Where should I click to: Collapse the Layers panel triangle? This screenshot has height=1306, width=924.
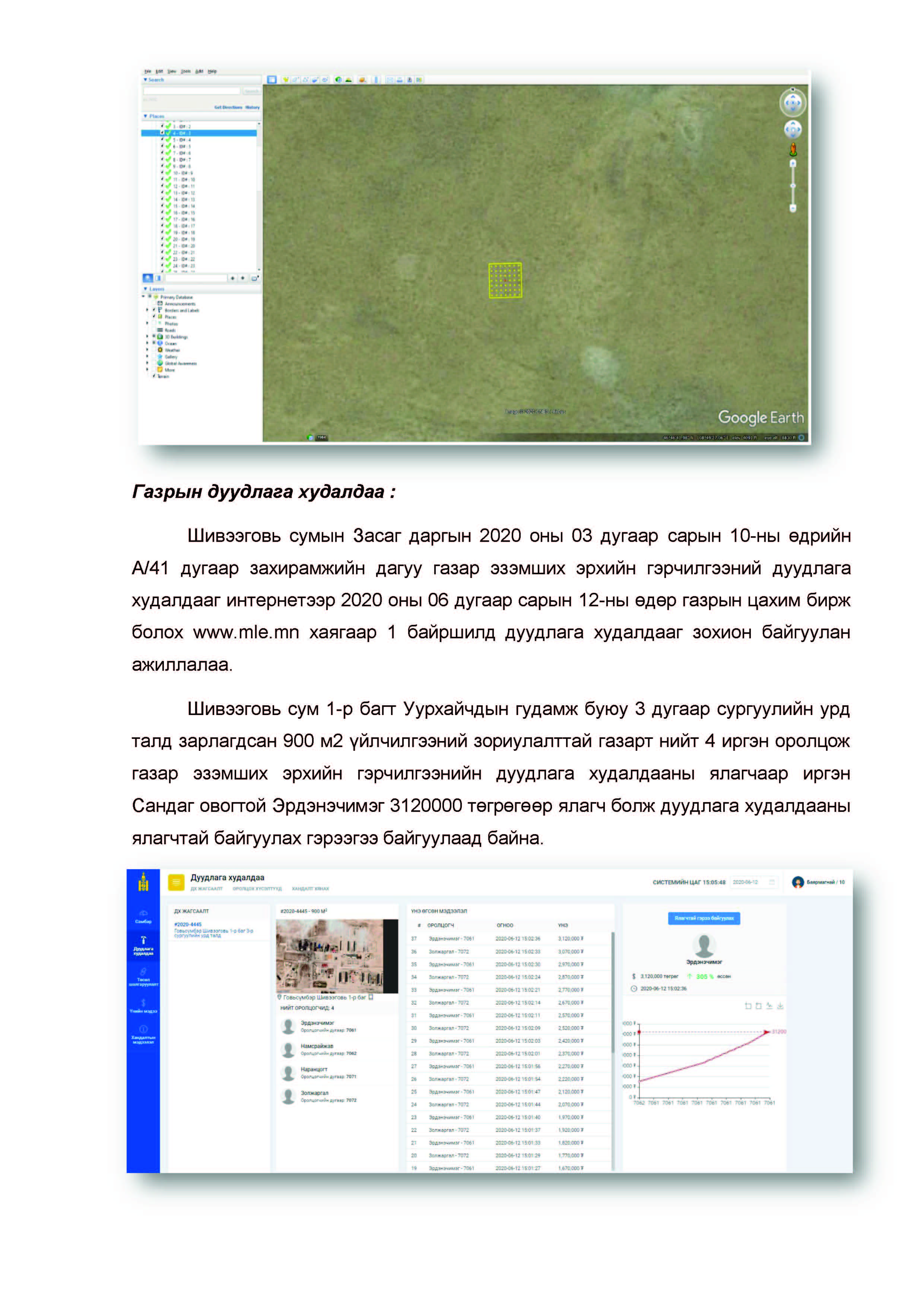pos(146,289)
